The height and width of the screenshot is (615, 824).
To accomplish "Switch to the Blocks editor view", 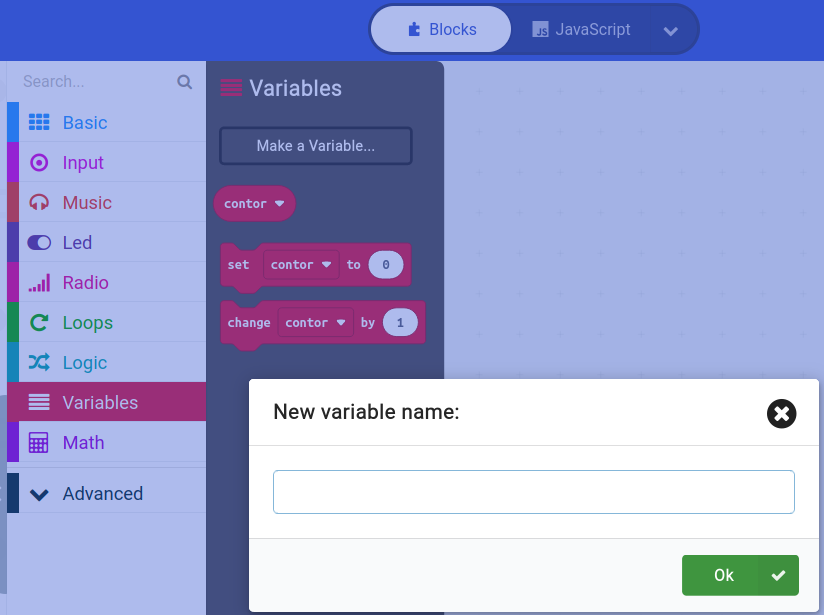I will [x=441, y=30].
